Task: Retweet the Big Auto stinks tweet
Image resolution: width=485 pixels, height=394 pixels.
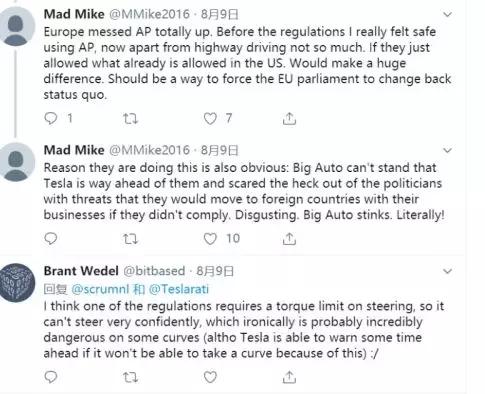Action: click(x=130, y=239)
